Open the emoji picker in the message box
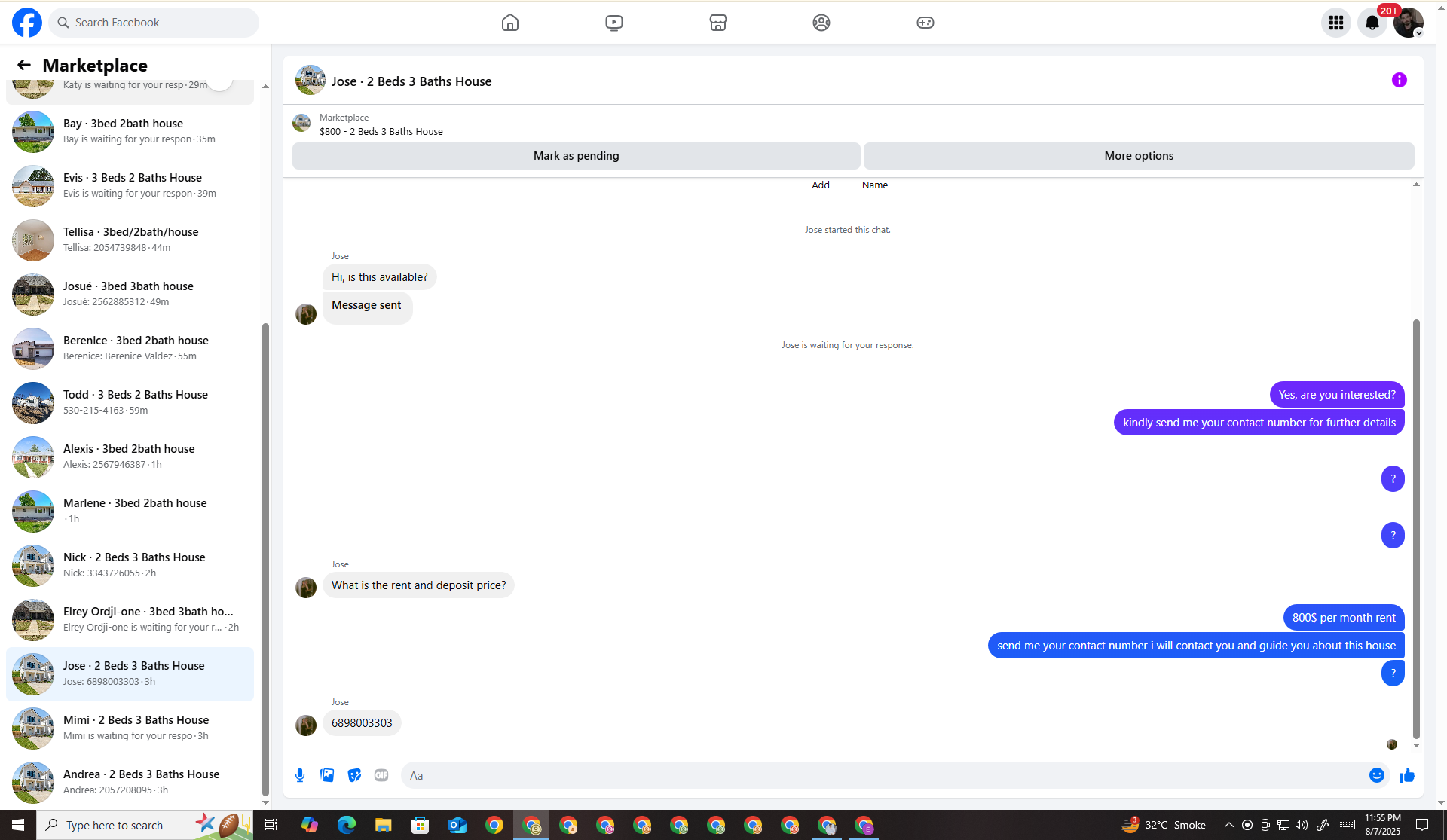1447x840 pixels. pos(1376,775)
